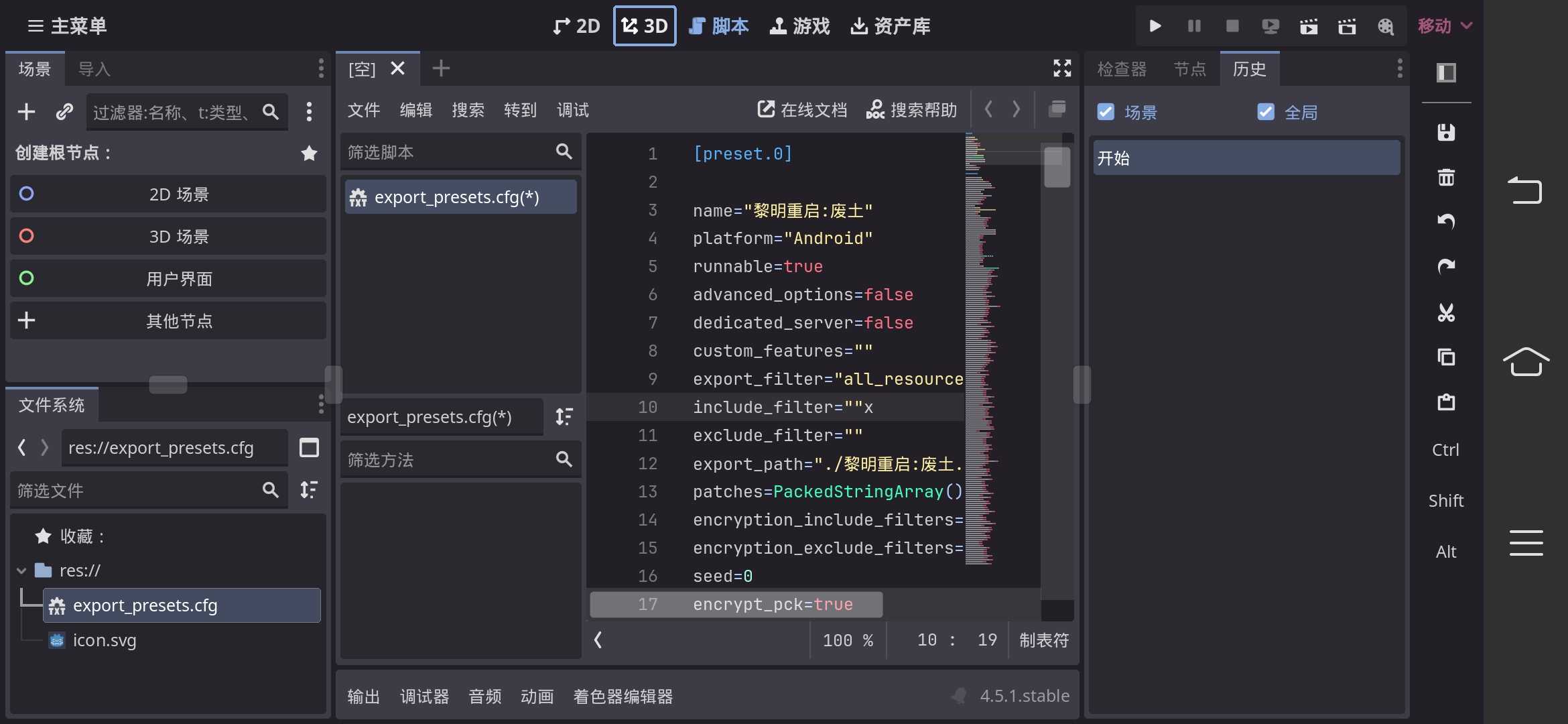This screenshot has height=724, width=1568.
Task: Open the 编辑 menu in script editor
Action: coord(415,110)
